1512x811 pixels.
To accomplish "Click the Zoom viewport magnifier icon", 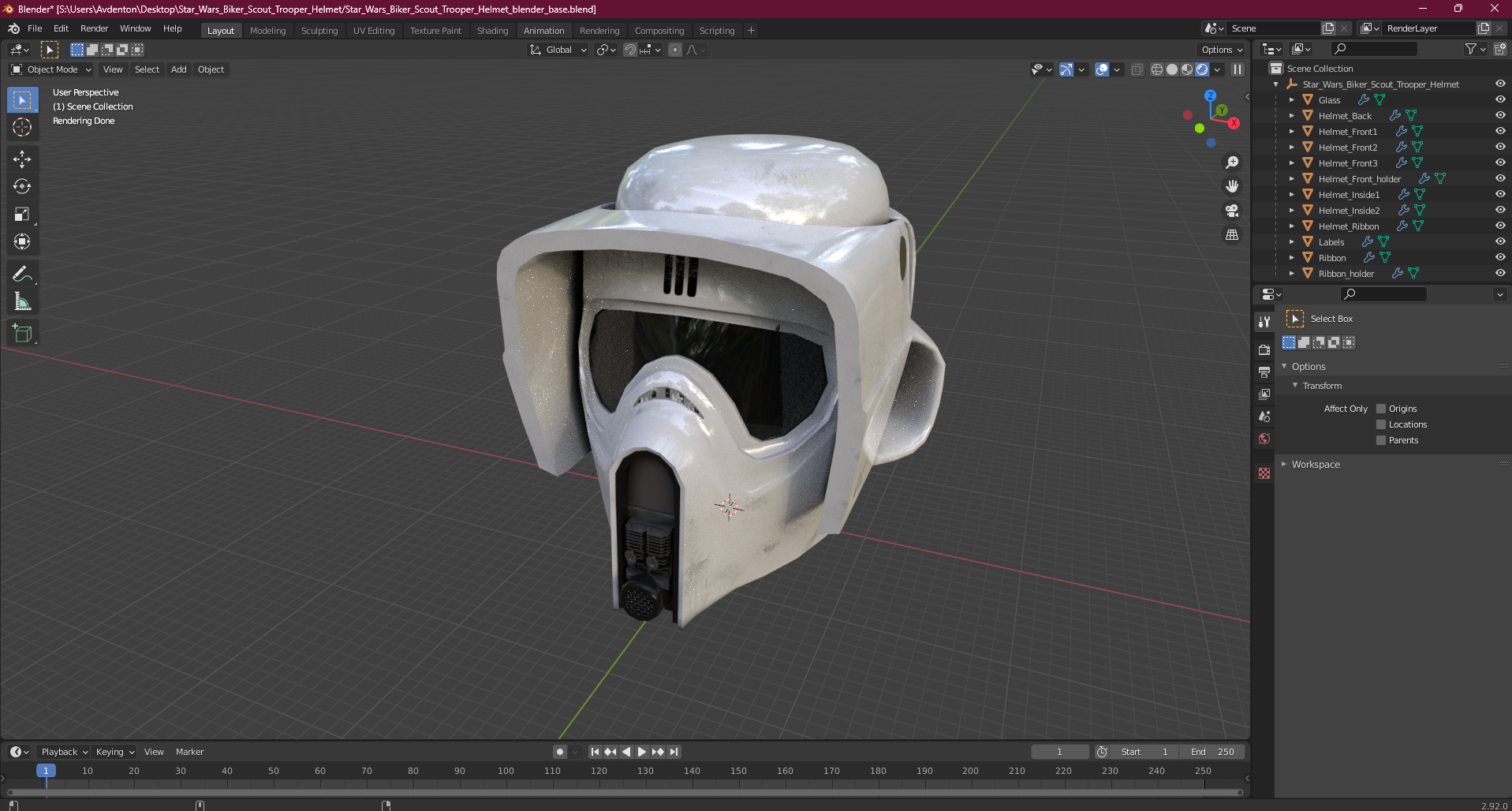I will point(1232,163).
